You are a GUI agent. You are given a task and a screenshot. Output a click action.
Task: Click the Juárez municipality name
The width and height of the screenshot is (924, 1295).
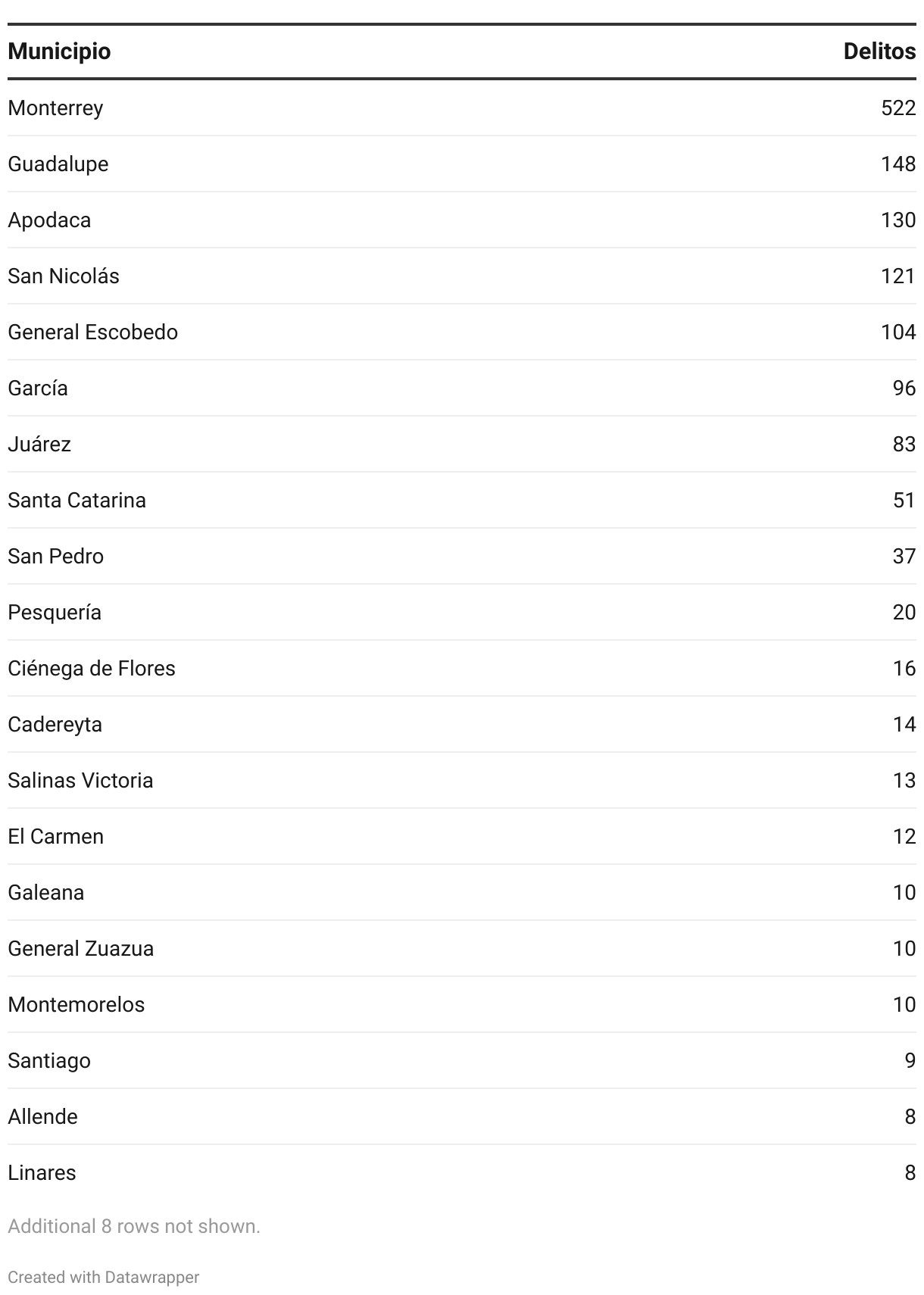click(39, 445)
